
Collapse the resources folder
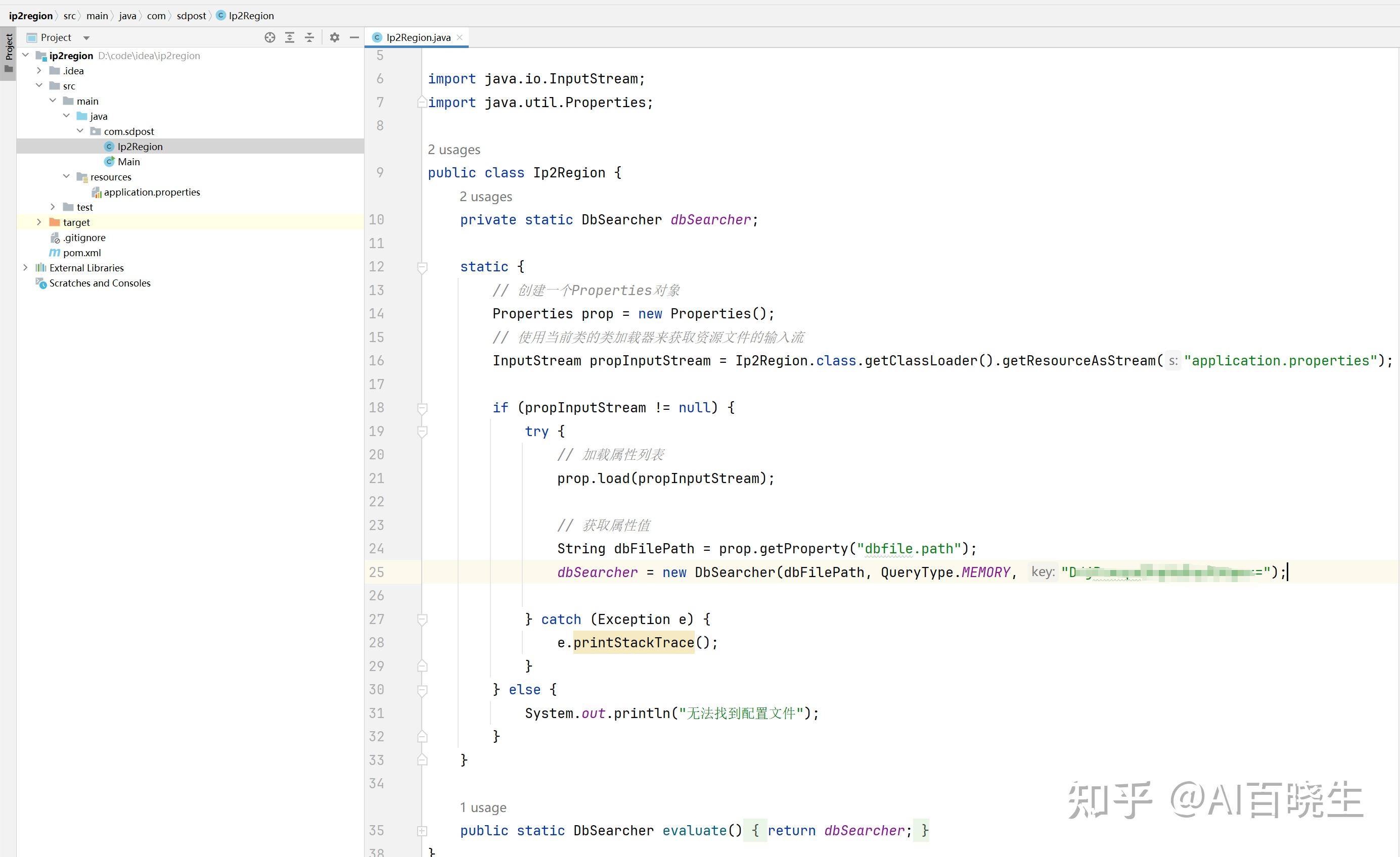click(x=66, y=177)
